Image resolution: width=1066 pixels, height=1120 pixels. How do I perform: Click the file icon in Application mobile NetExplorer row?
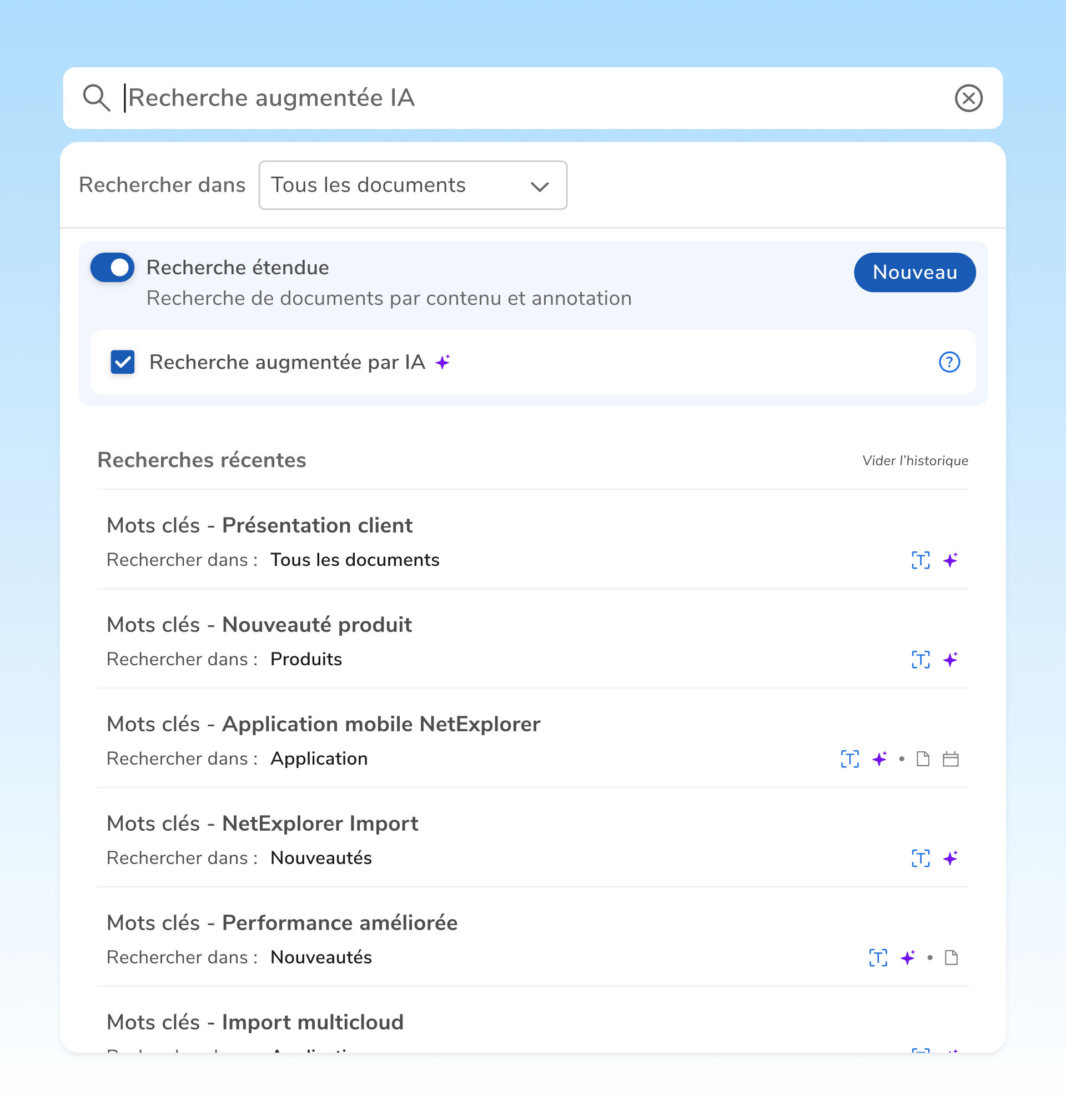tap(923, 759)
